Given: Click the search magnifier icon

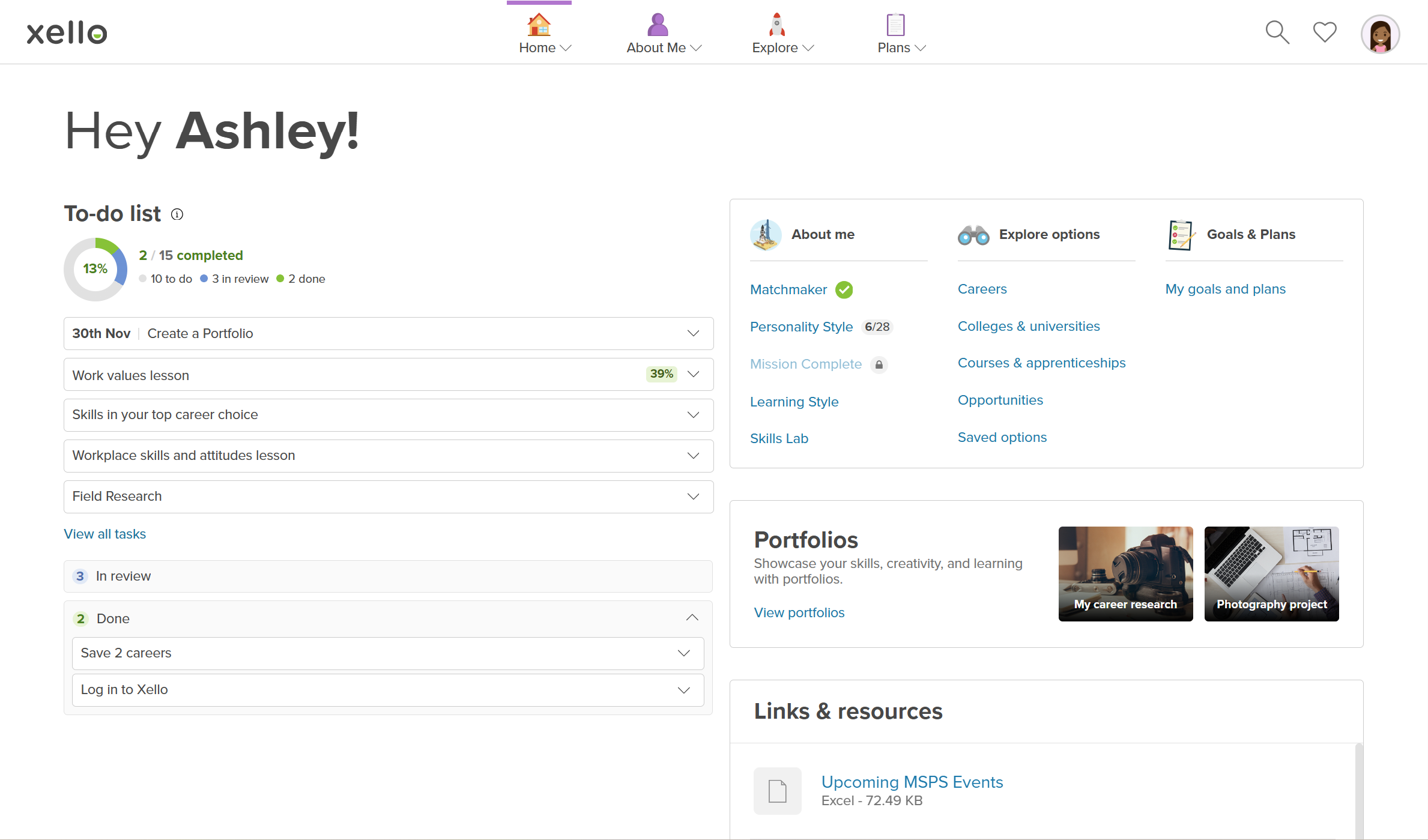Looking at the screenshot, I should point(1277,32).
